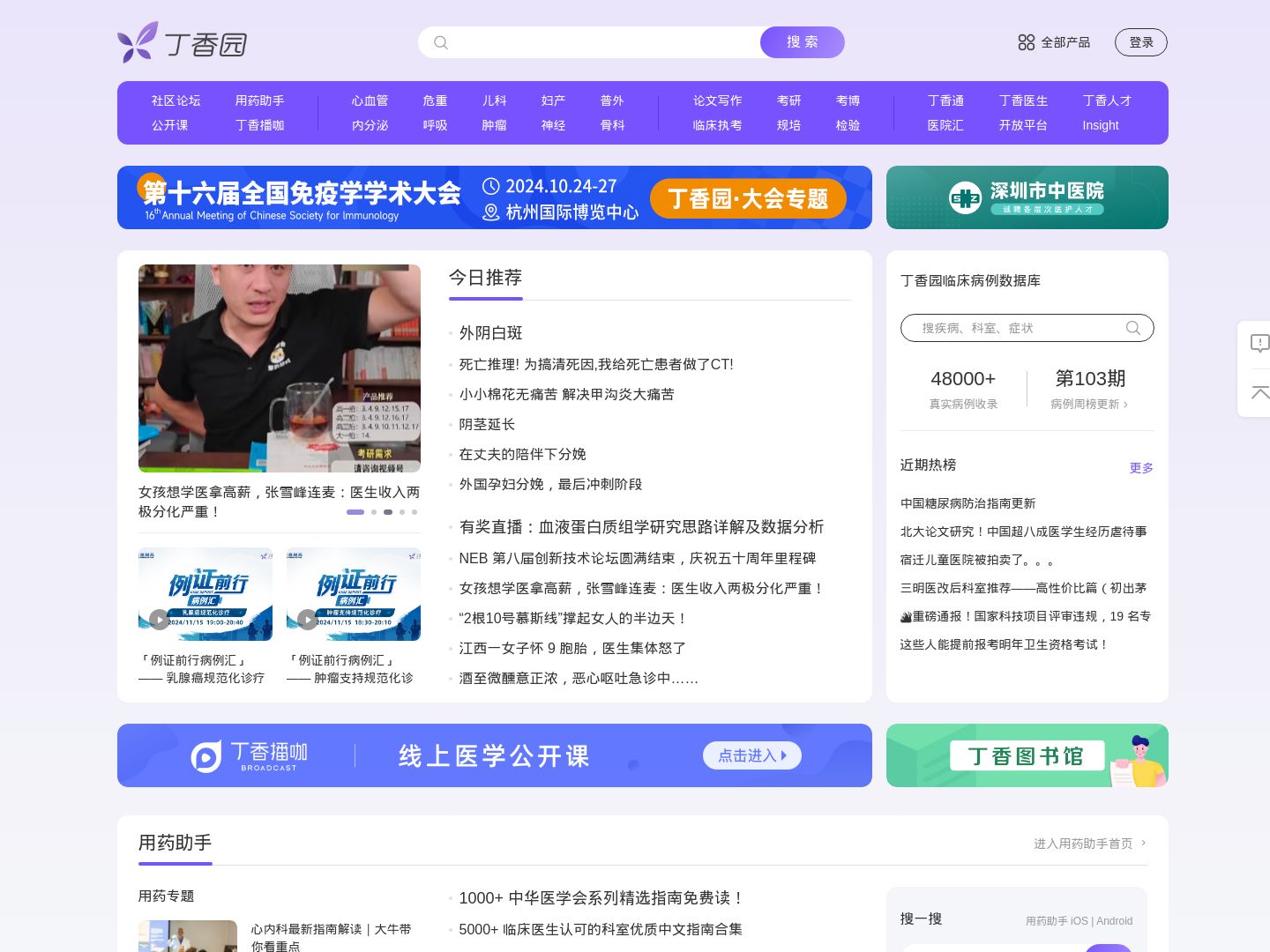Play the 肿瘤支持规范化诊 video
The height and width of the screenshot is (952, 1270).
[307, 619]
